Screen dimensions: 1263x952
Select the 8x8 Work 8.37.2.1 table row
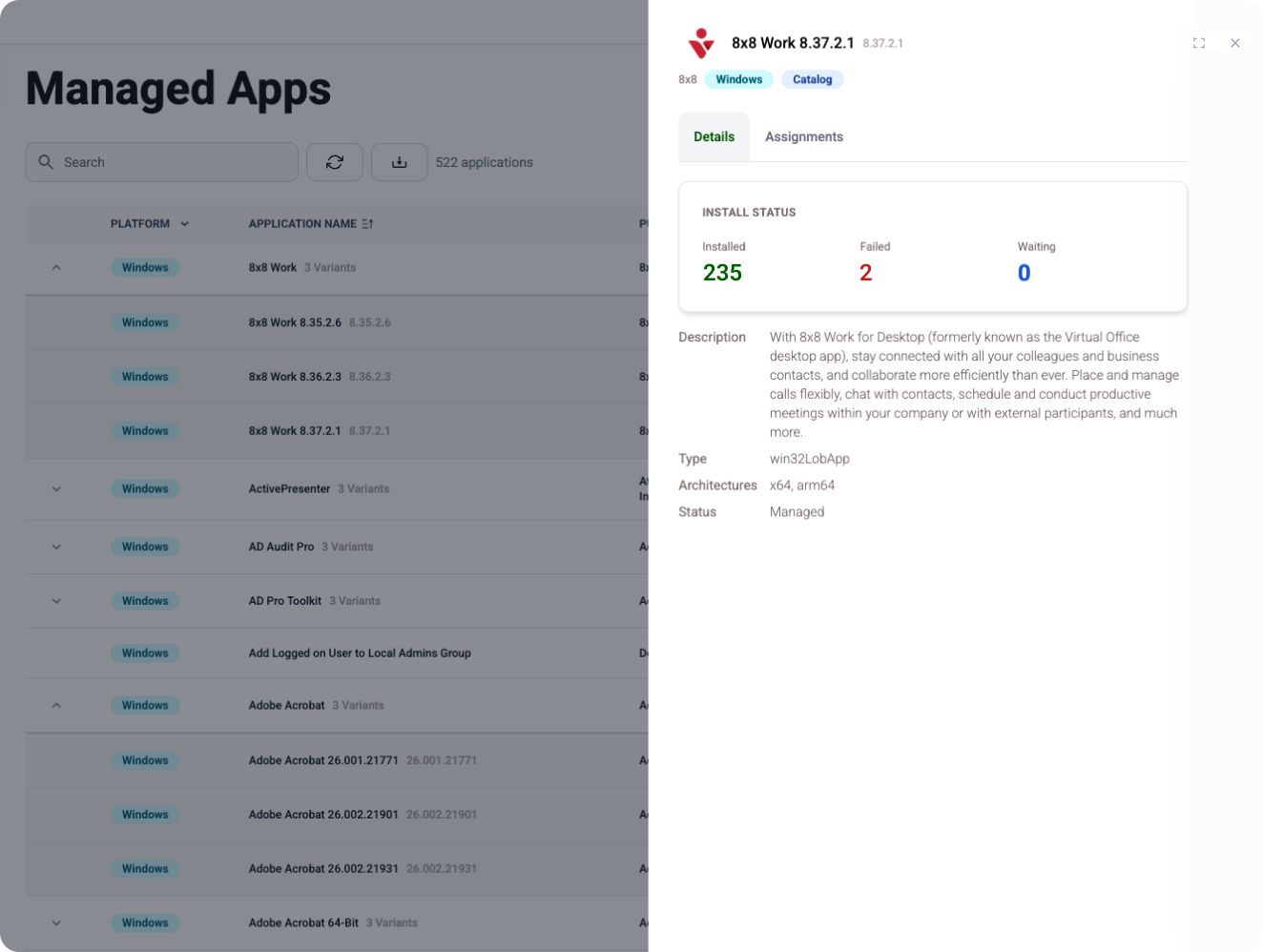pyautogui.click(x=337, y=431)
